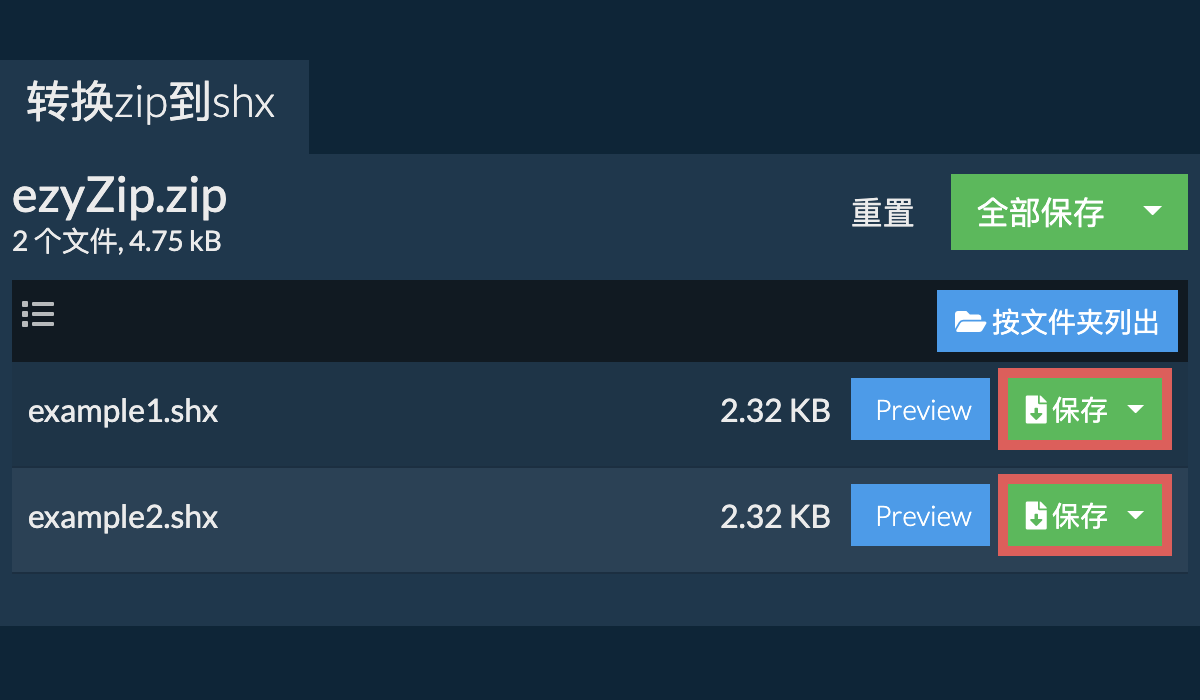This screenshot has width=1200, height=700.
Task: Click the example2.shx file name
Action: [123, 517]
